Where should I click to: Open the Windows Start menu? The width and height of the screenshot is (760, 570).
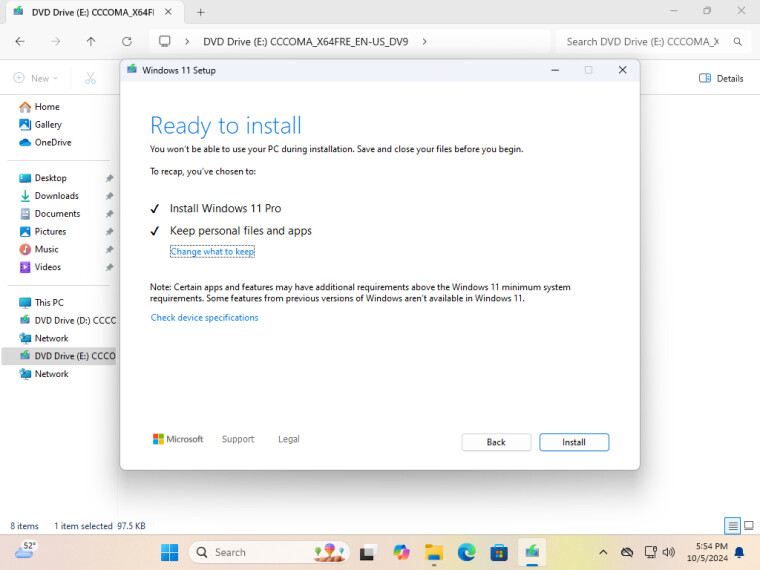pyautogui.click(x=169, y=552)
